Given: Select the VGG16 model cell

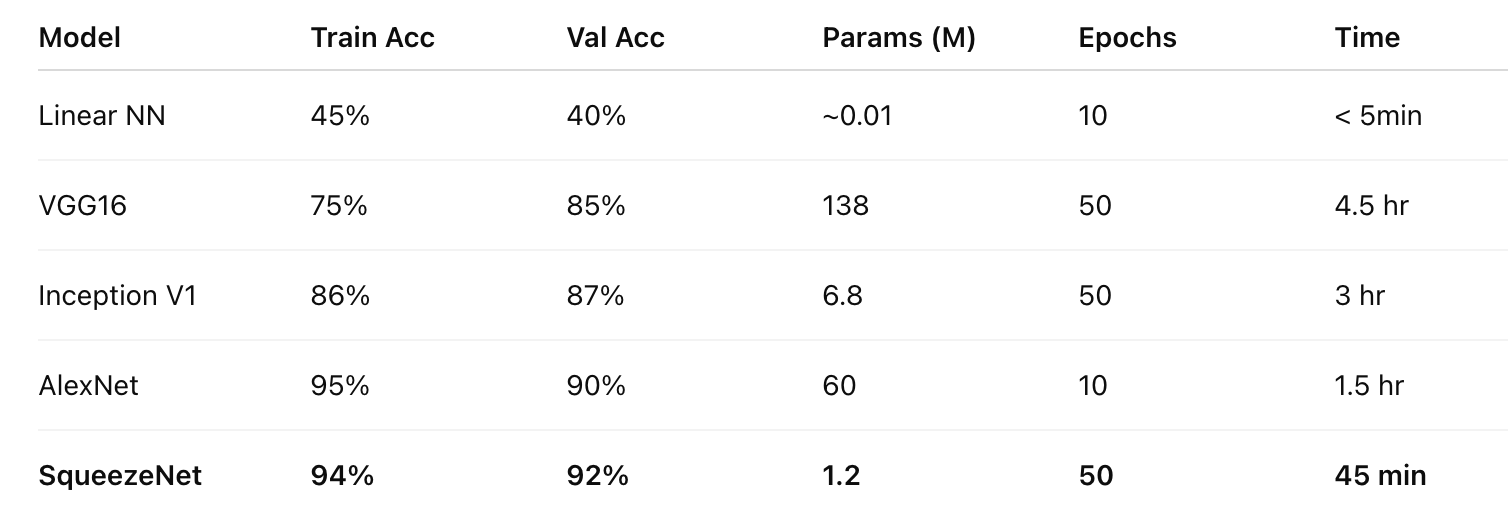Looking at the screenshot, I should click(83, 206).
